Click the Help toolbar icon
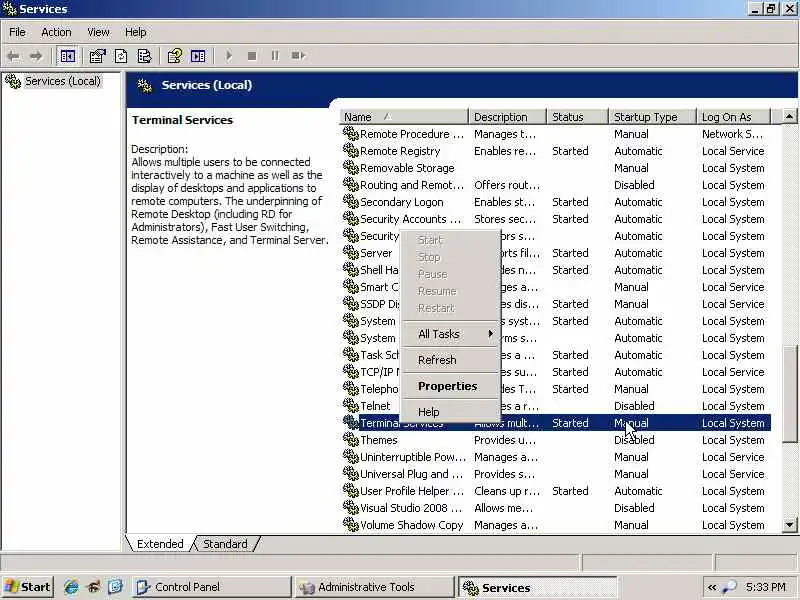Viewport: 800px width, 600px height. coord(174,56)
